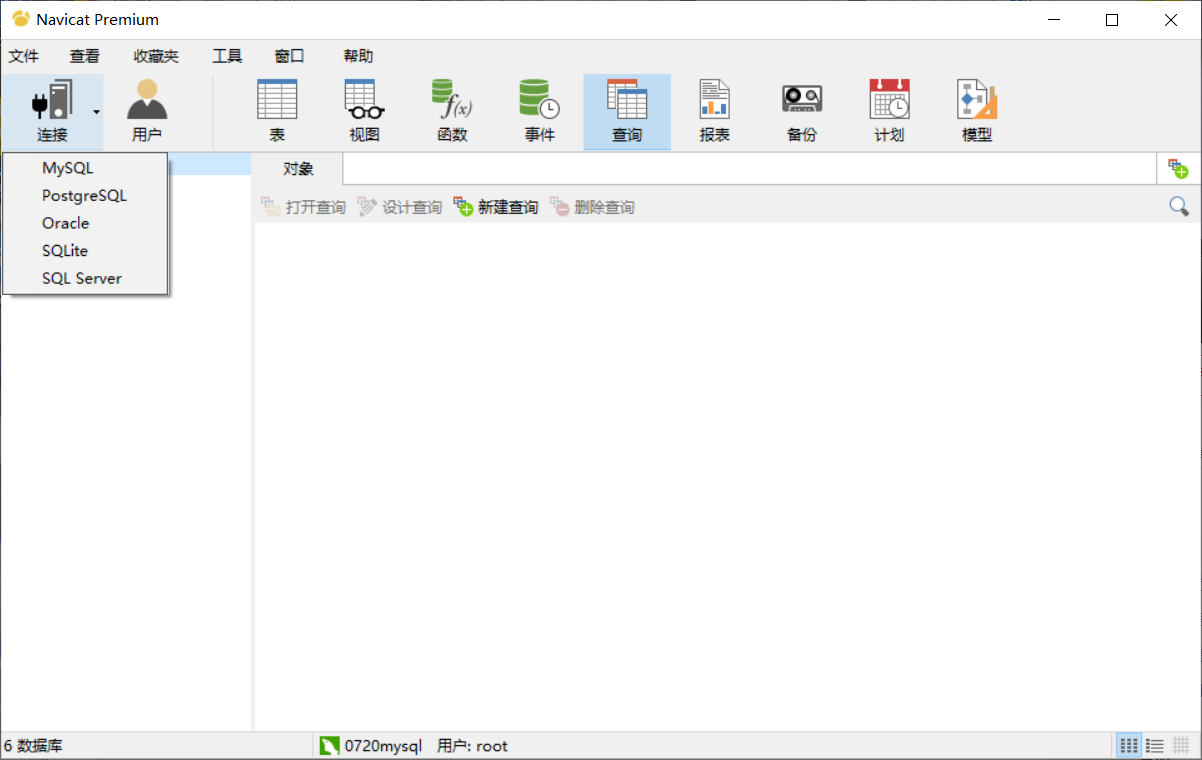Open the 工具 (Tools) menu
This screenshot has height=760, width=1202.
[226, 56]
